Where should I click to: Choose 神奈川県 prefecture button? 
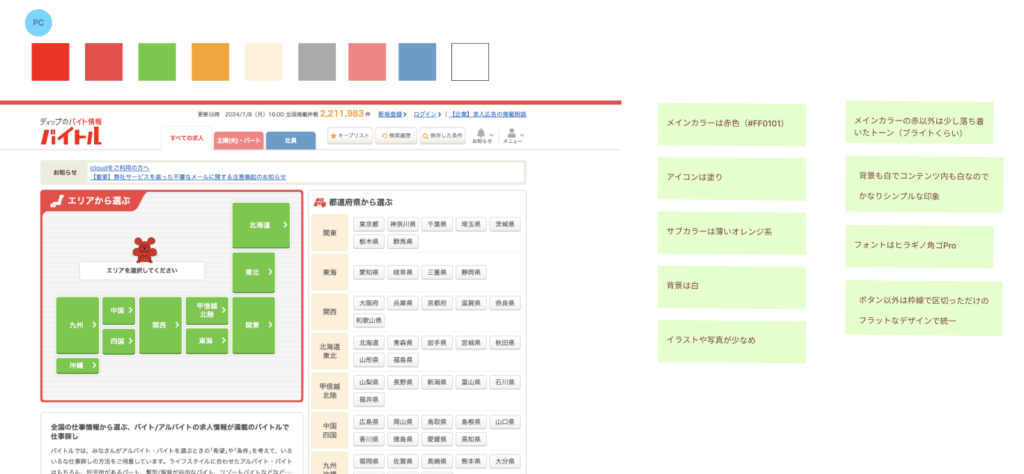(403, 224)
